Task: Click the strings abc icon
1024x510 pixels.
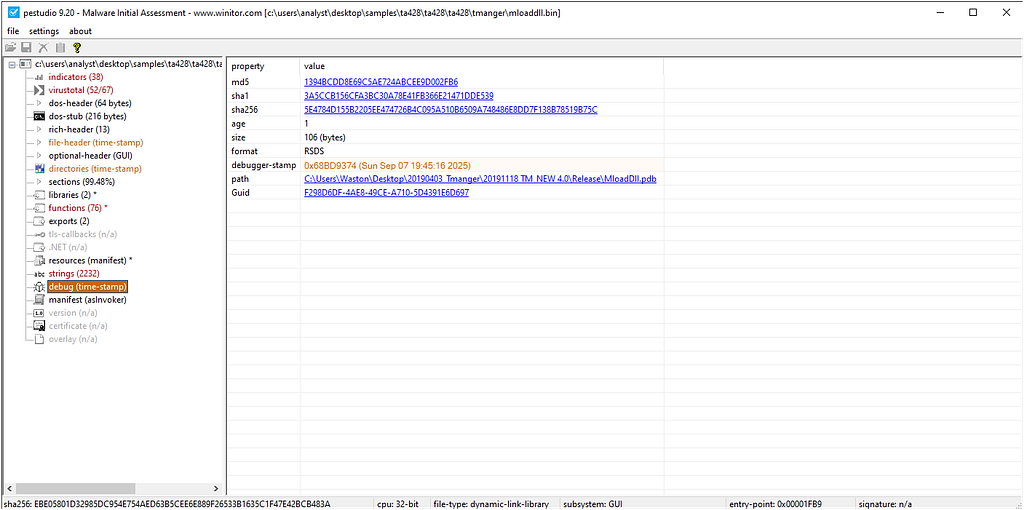Action: coord(39,273)
